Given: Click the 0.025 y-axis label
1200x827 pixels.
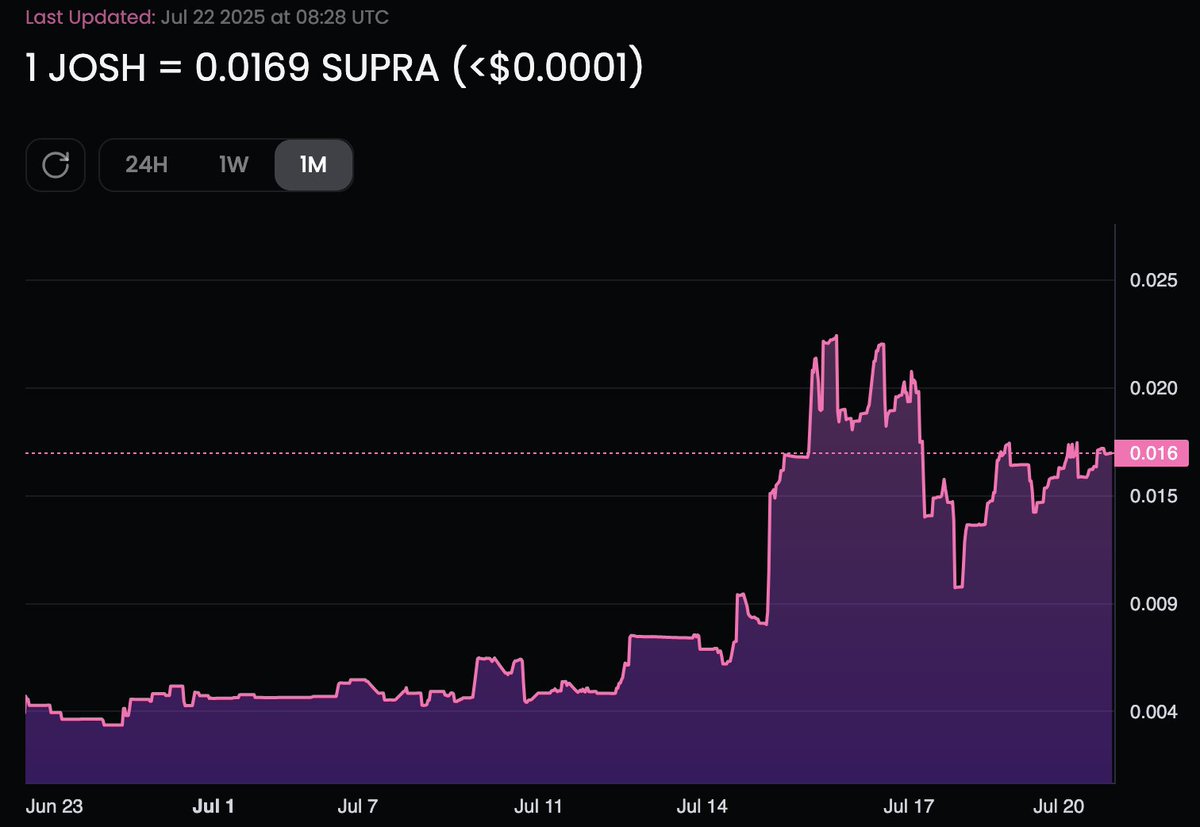Looking at the screenshot, I should click(1152, 280).
